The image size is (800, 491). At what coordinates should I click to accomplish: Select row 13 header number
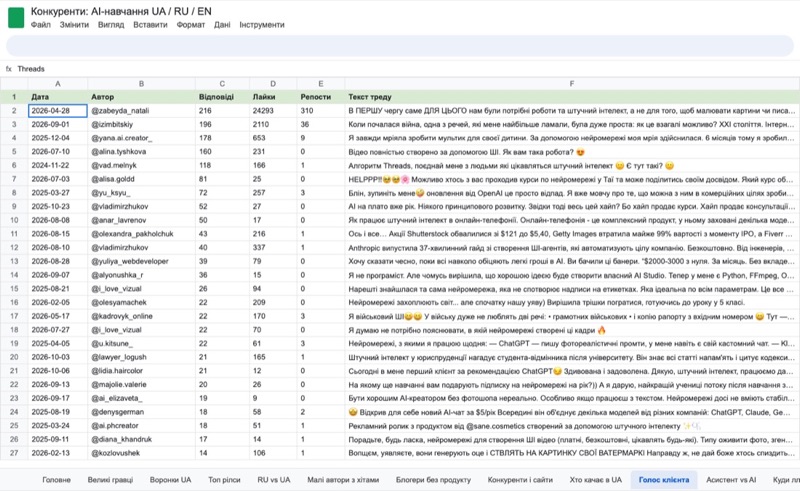point(14,261)
